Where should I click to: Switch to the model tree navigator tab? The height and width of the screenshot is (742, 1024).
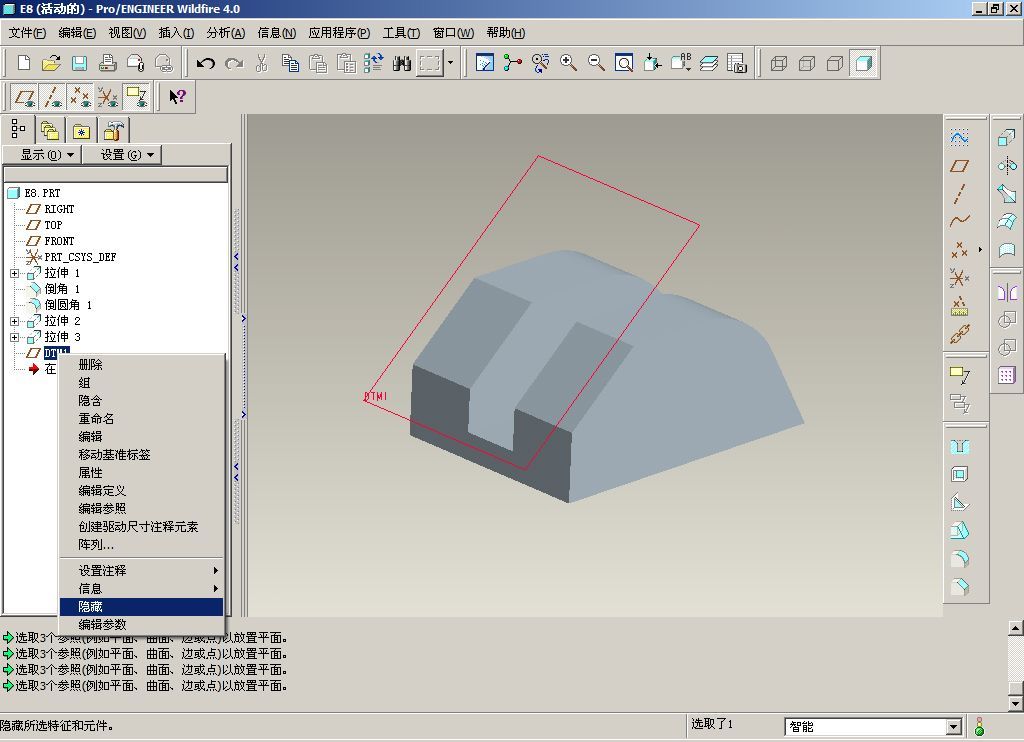(x=18, y=129)
